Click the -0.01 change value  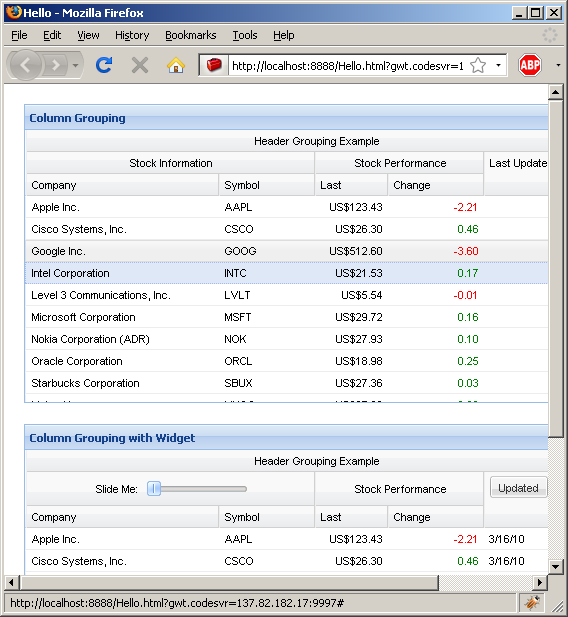point(465,295)
